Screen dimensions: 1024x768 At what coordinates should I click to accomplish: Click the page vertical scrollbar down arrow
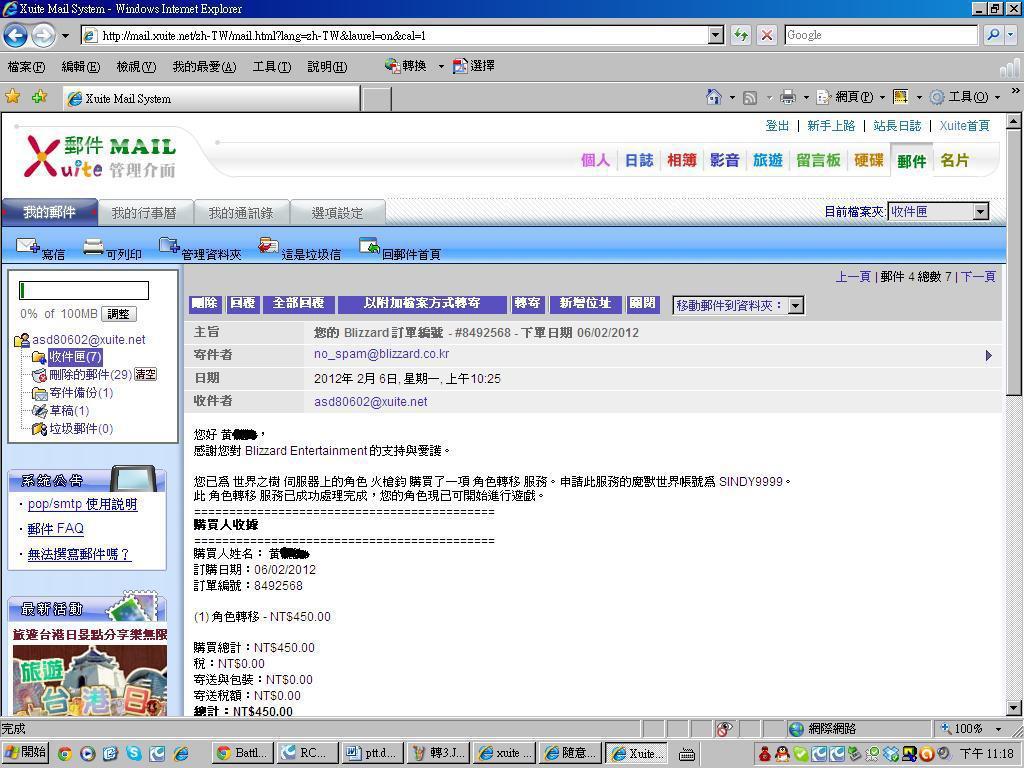click(x=1013, y=708)
